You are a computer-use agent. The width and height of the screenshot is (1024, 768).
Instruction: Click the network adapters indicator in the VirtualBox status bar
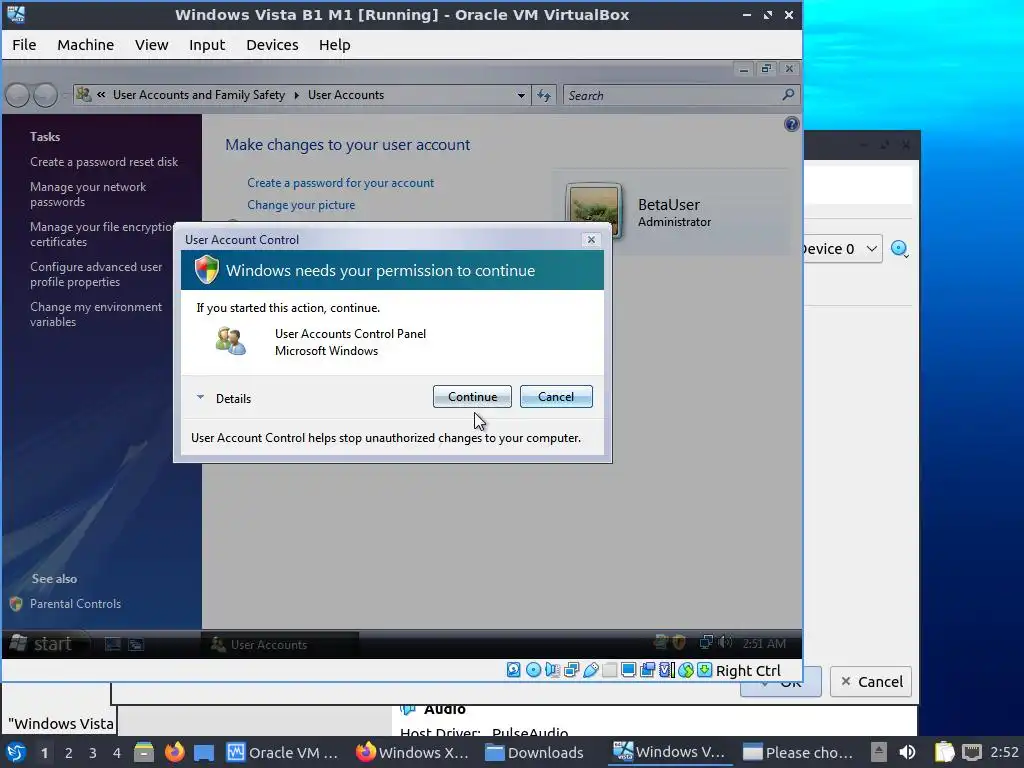point(571,670)
